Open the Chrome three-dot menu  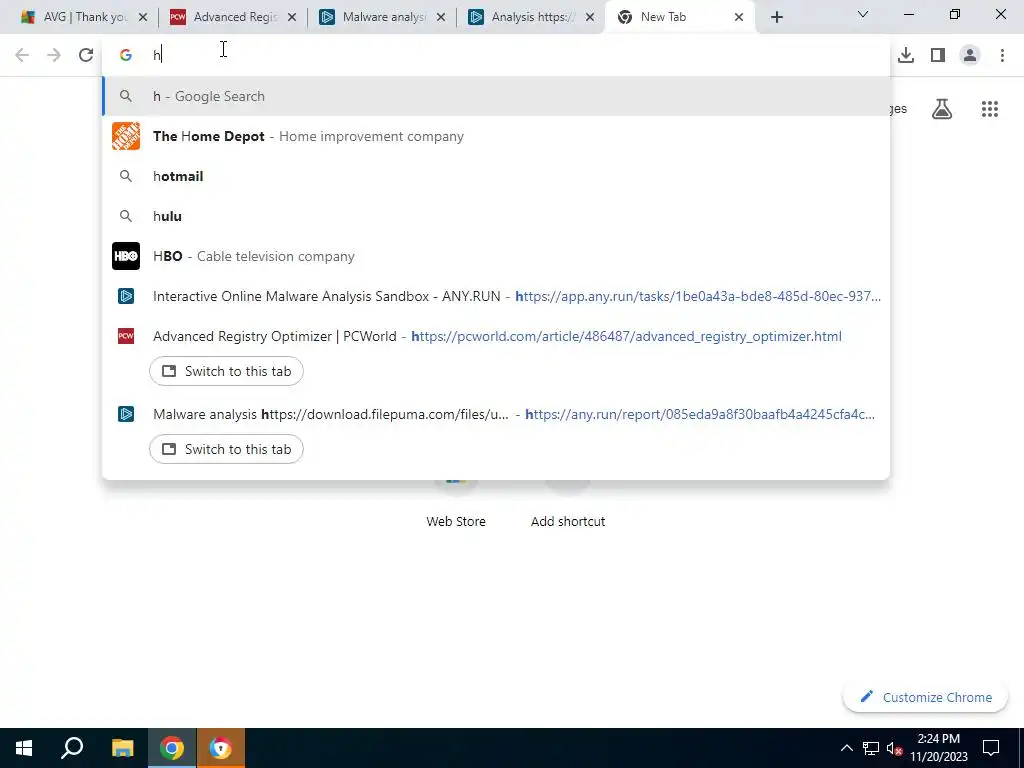coord(1002,55)
